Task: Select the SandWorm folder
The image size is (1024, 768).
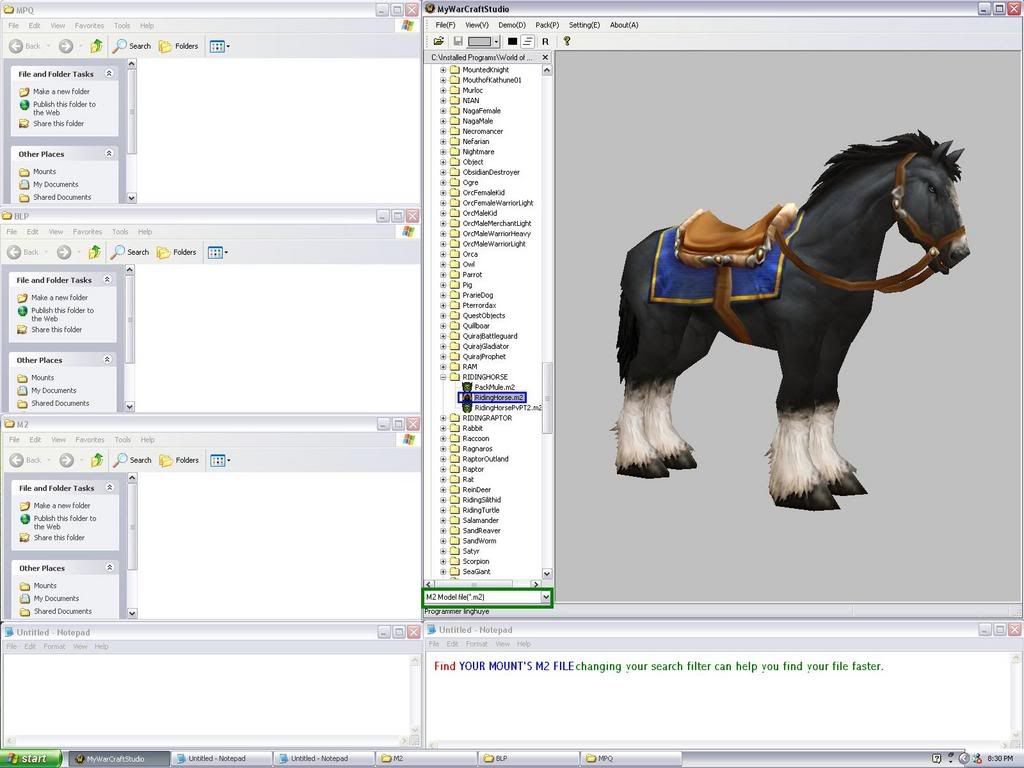Action: (x=479, y=541)
